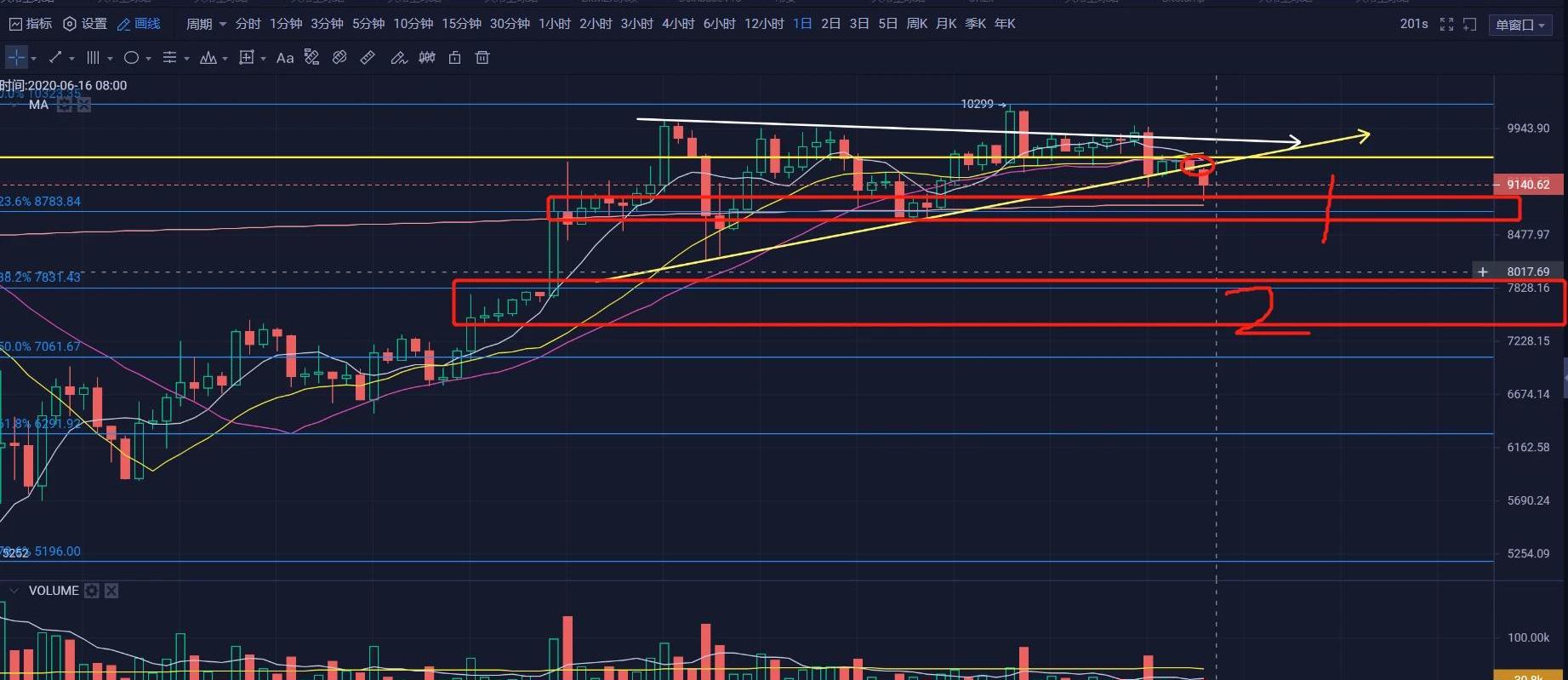Screen dimensions: 1568x680
Task: Click the trash icon to delete drawings
Action: [x=482, y=58]
